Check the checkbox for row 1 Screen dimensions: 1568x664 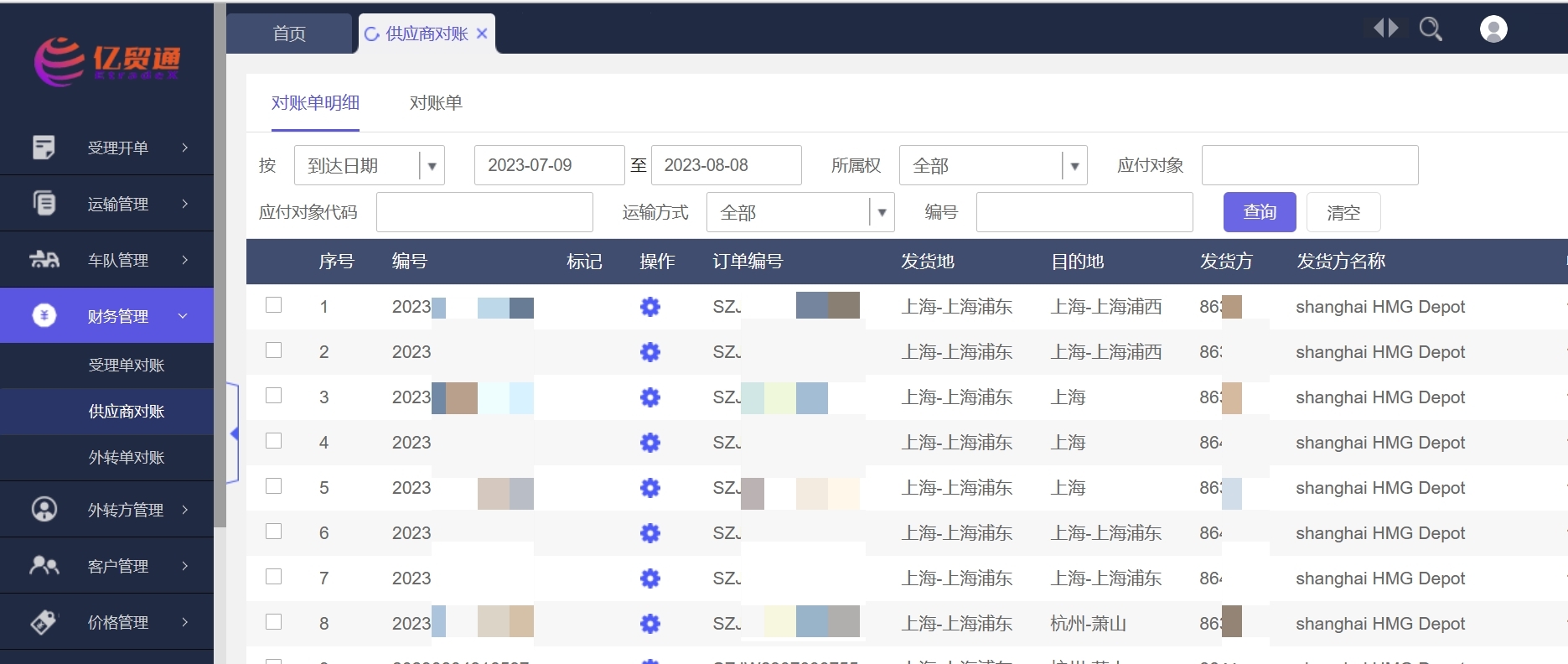click(x=273, y=305)
